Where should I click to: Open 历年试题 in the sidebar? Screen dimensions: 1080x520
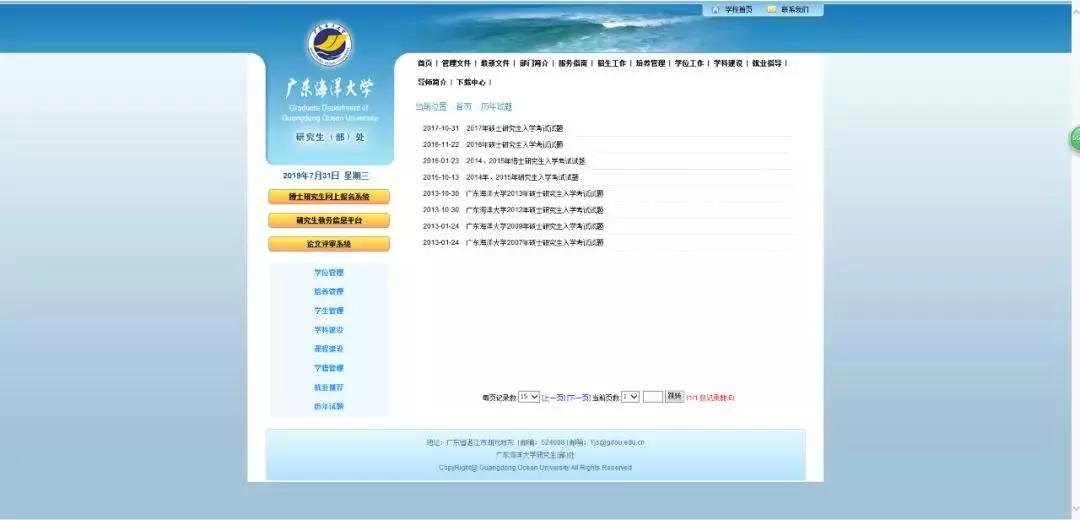point(329,406)
